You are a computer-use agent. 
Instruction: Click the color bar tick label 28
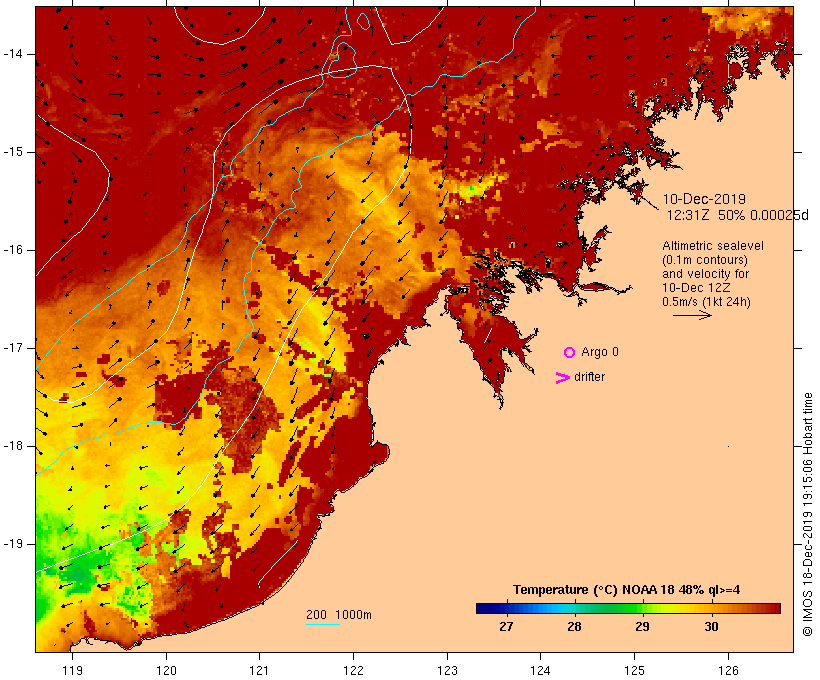(x=574, y=626)
